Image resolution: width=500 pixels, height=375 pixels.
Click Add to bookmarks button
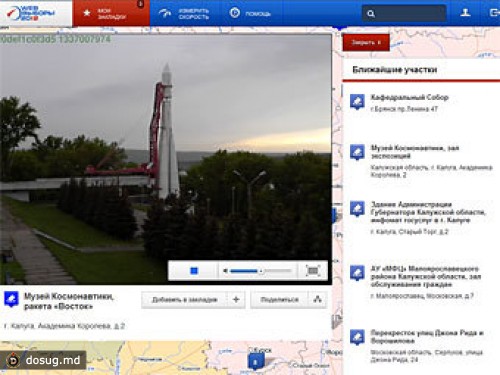pos(184,300)
